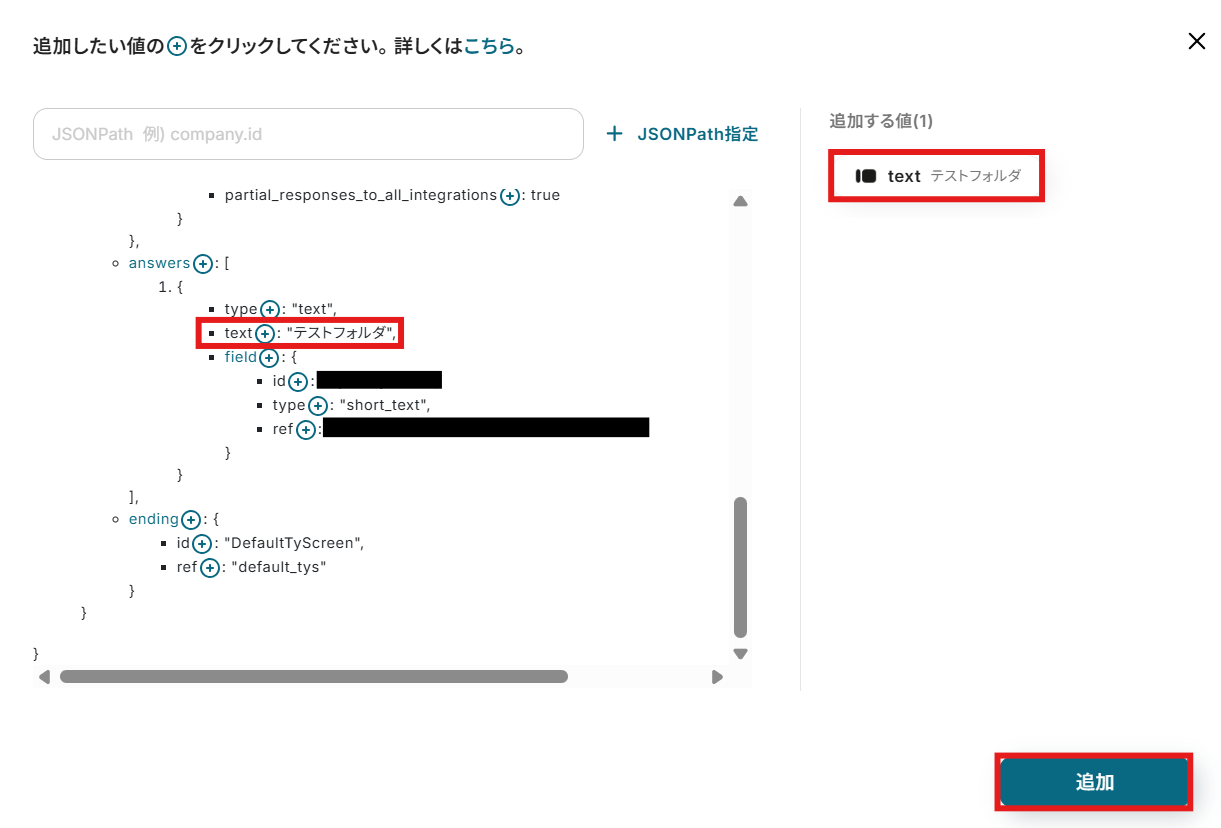Add the answers value via its plus icon

tap(203, 264)
